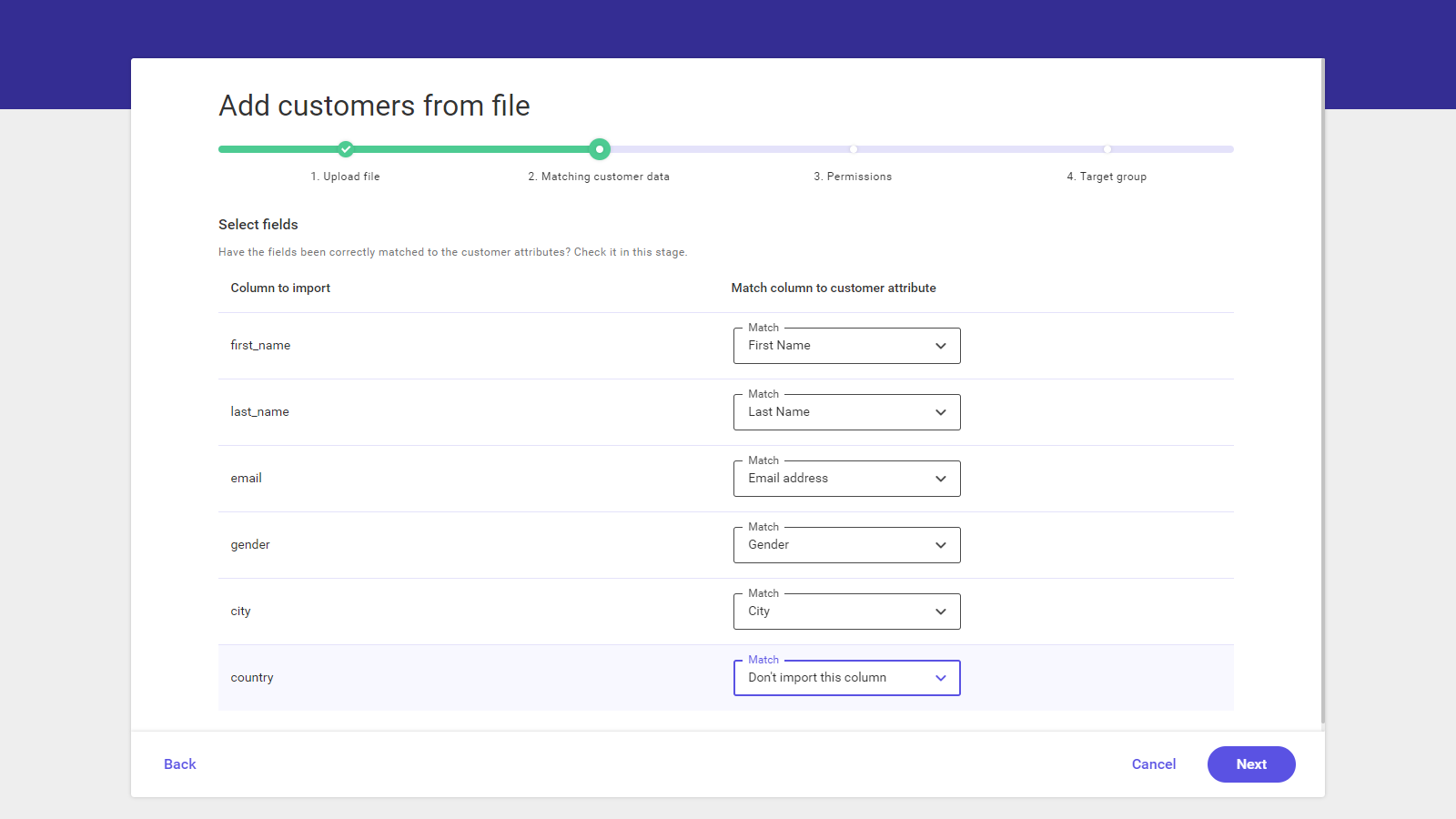Click the Target group step dot
The height and width of the screenshot is (819, 1456).
1107,149
